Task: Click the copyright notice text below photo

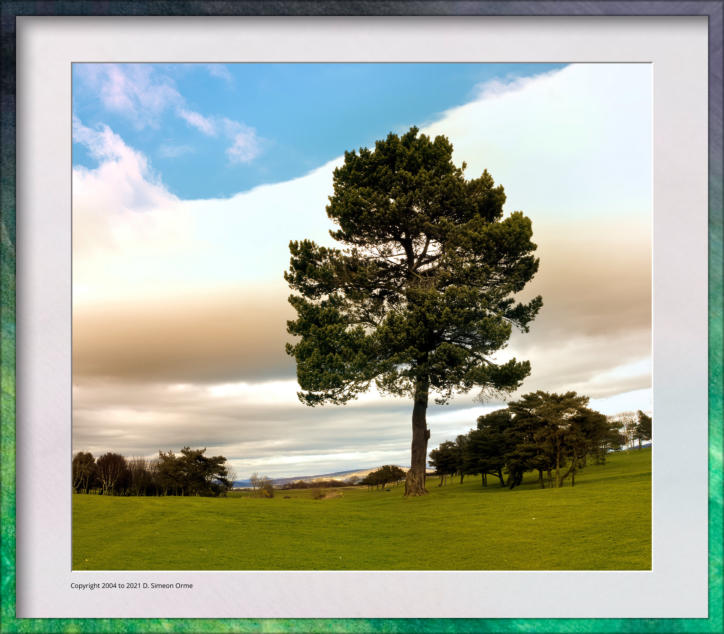Action: point(131,585)
